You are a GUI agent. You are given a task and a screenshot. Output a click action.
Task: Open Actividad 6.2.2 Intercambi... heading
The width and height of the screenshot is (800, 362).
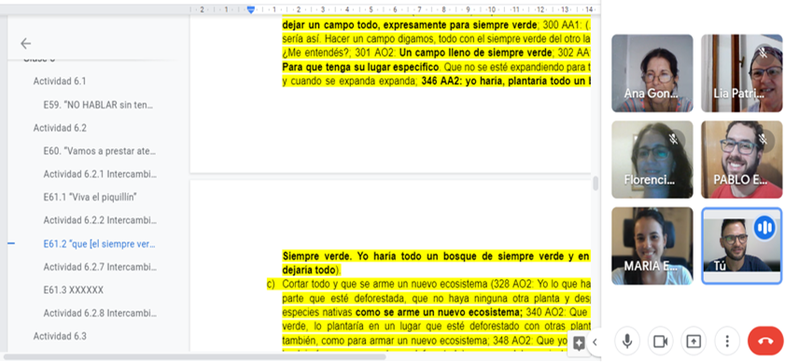pyautogui.click(x=100, y=220)
